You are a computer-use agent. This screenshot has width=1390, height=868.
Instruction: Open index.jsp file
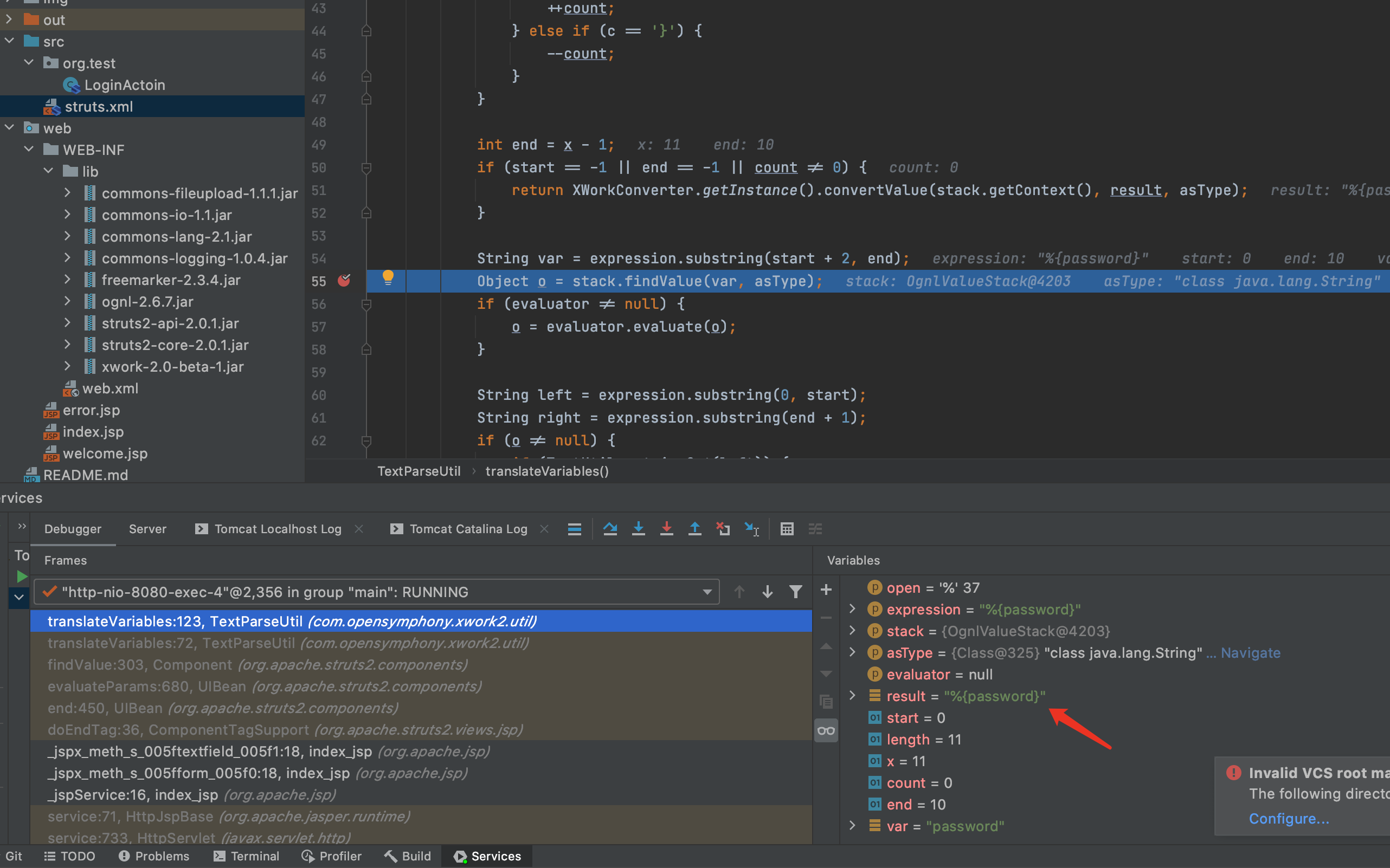(93, 432)
